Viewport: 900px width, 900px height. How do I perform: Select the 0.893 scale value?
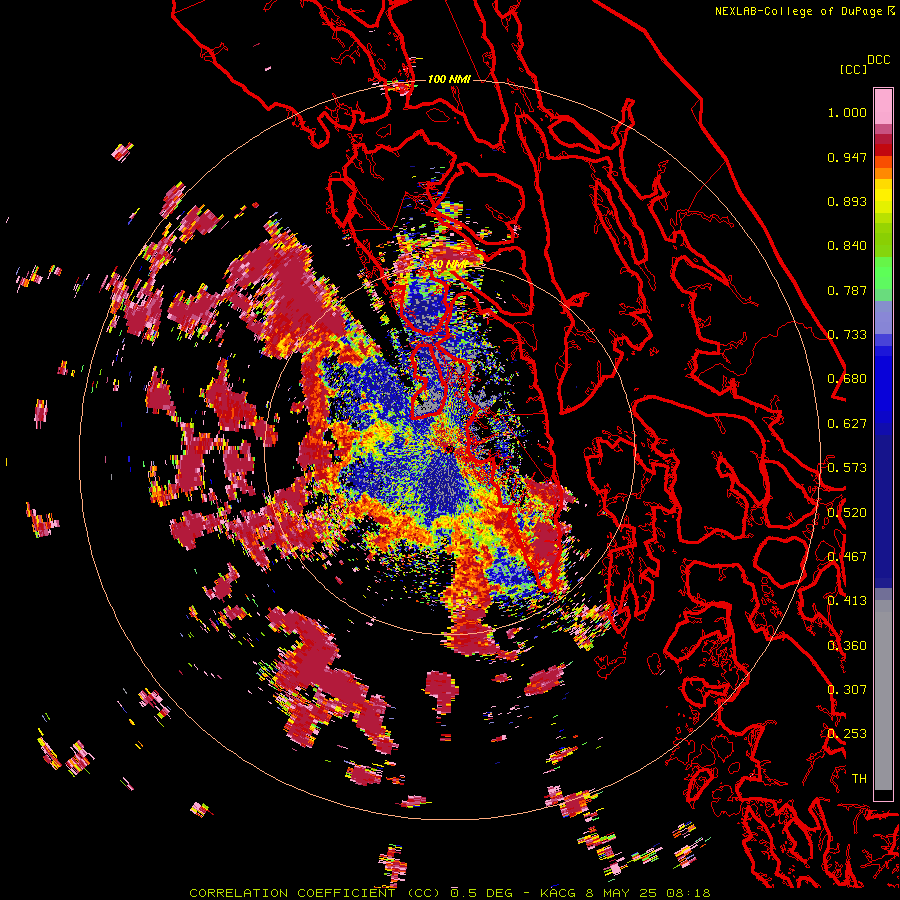[847, 201]
